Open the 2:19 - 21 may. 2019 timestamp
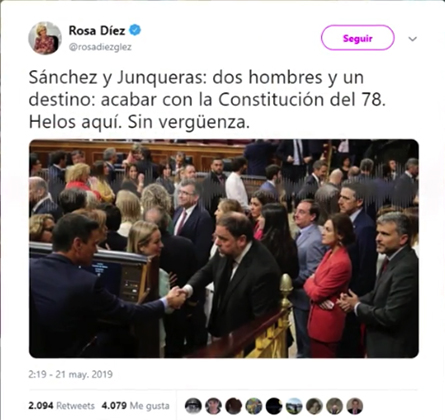This screenshot has width=445, height=420. [x=70, y=374]
